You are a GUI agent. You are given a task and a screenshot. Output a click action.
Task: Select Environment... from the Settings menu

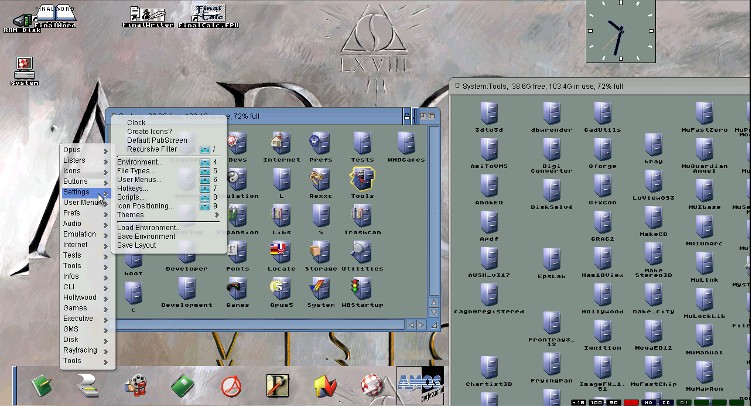coord(140,161)
